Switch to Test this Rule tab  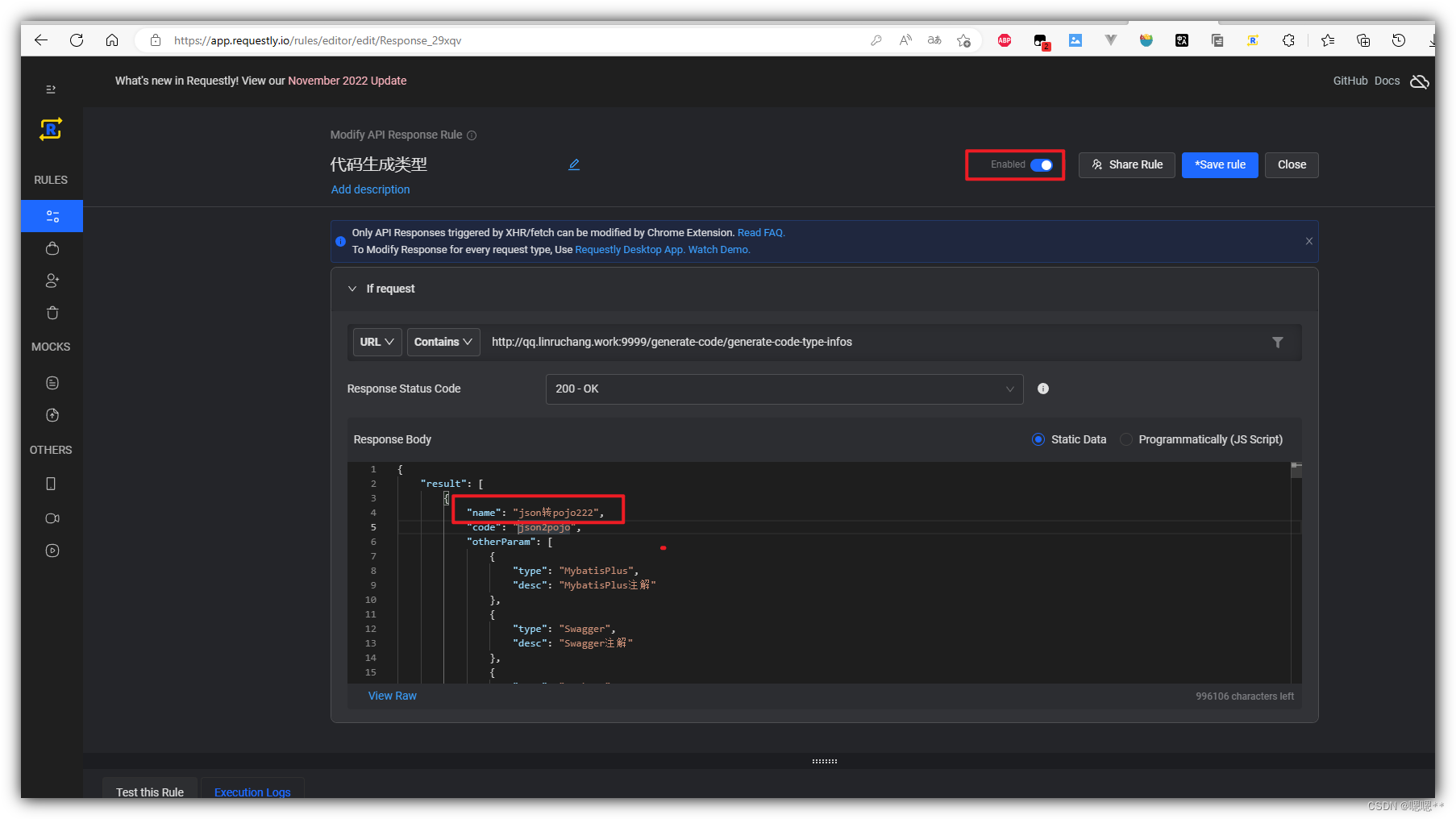(150, 792)
